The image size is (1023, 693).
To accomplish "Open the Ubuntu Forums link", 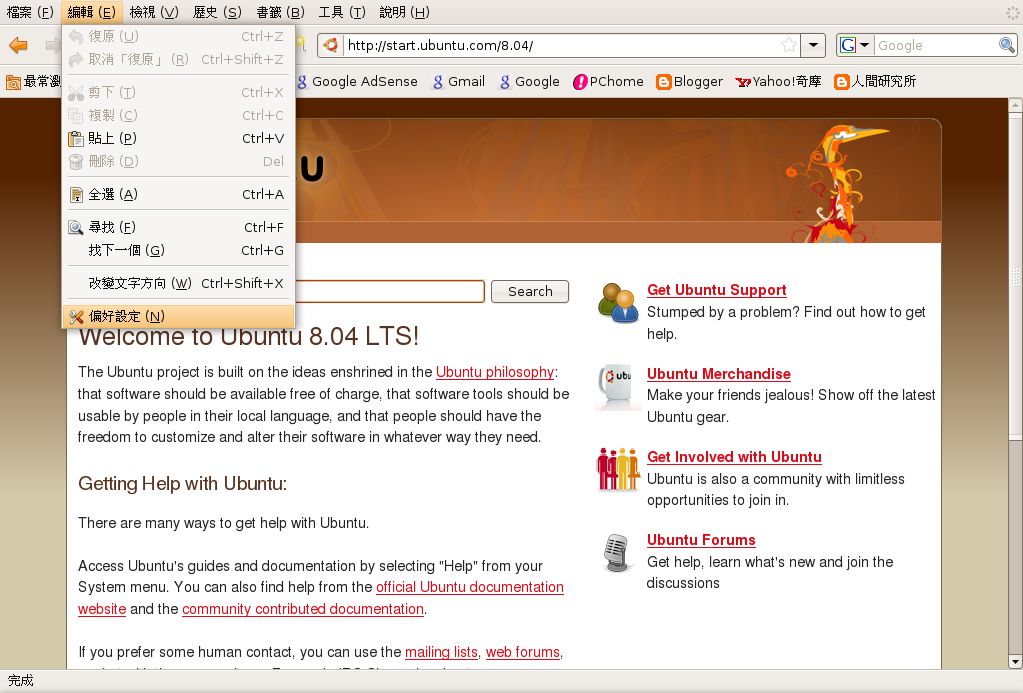I will pyautogui.click(x=701, y=540).
